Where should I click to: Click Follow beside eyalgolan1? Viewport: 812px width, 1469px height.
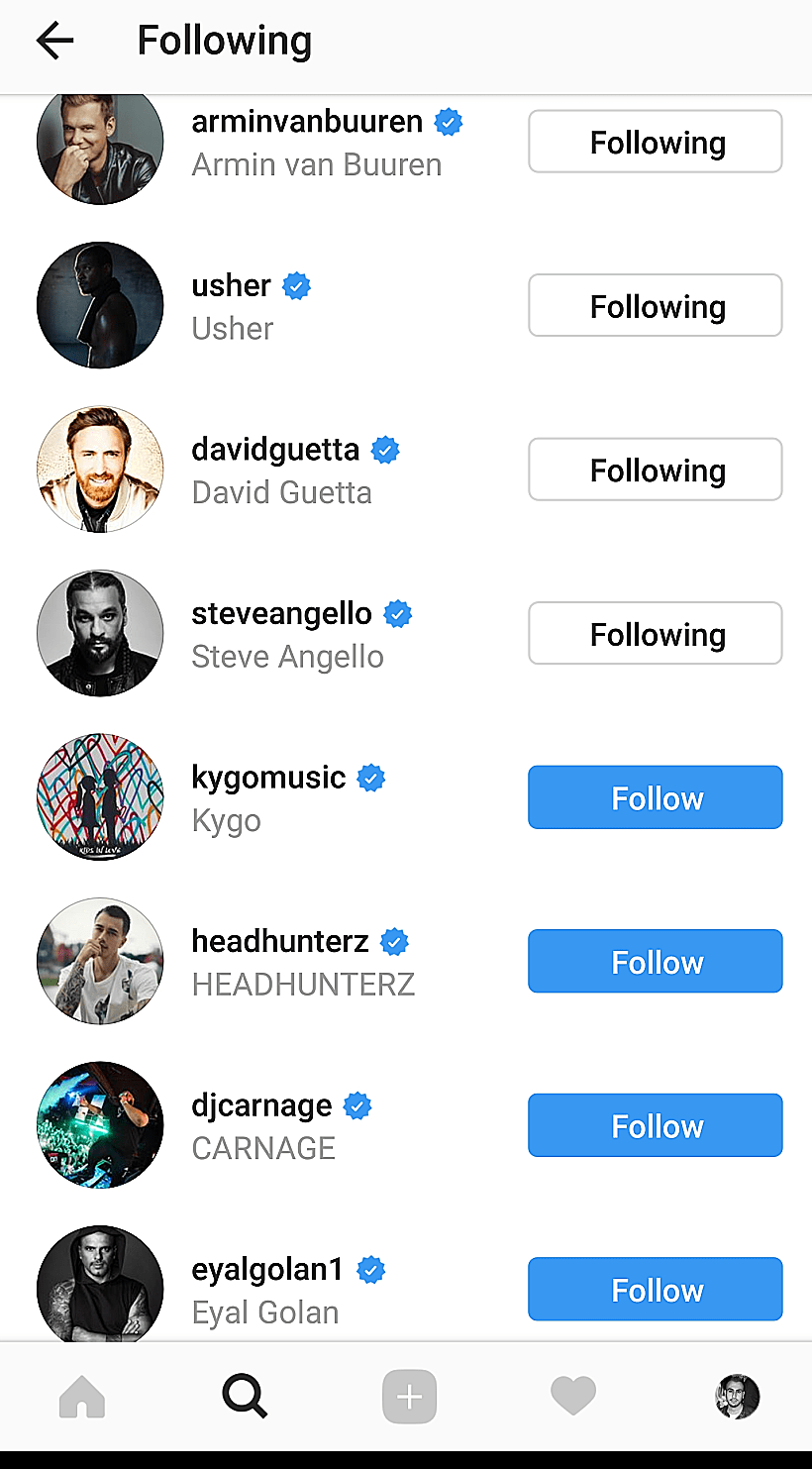pos(655,1289)
